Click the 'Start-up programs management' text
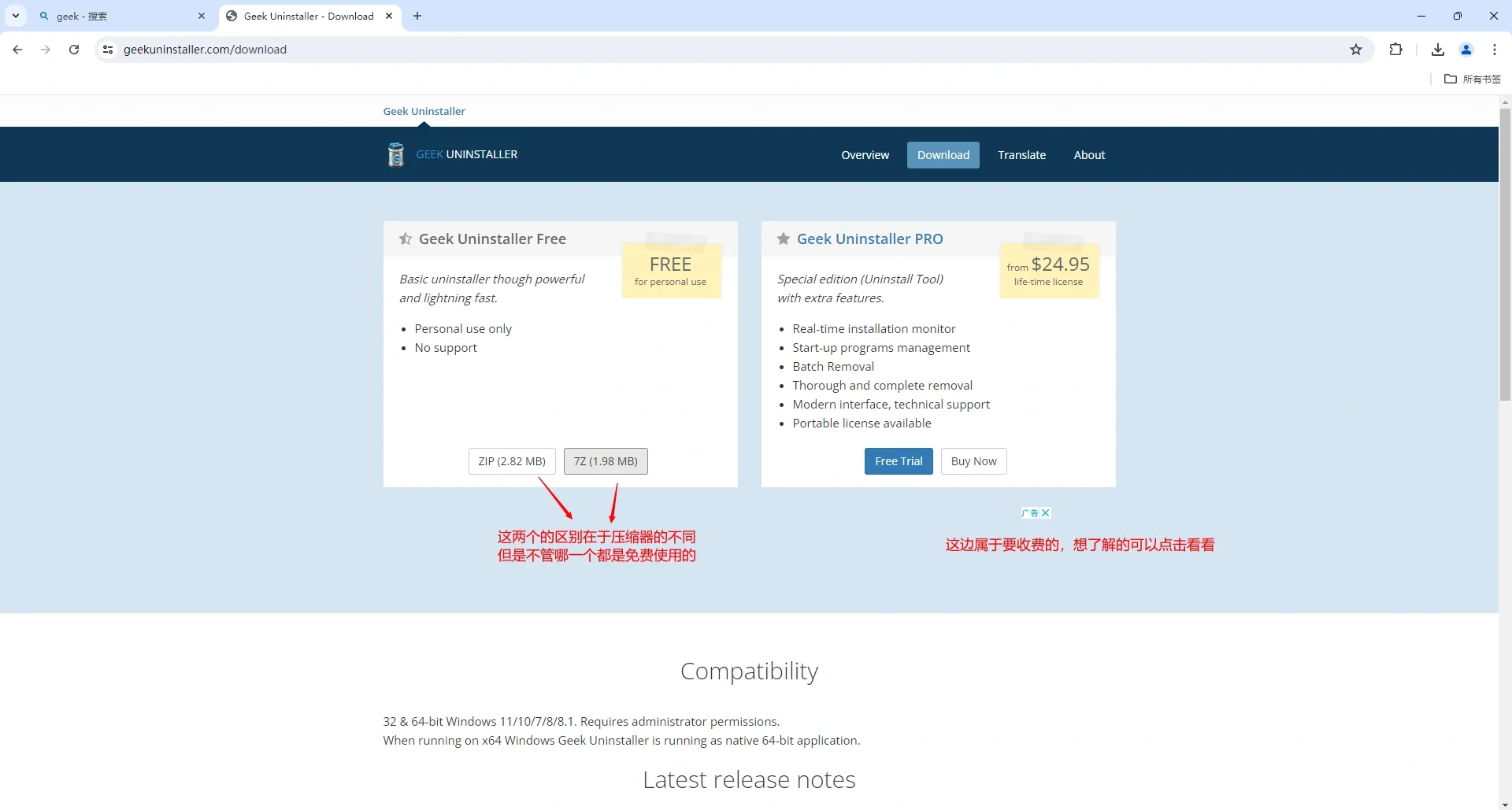The width and height of the screenshot is (1512, 810). [881, 347]
